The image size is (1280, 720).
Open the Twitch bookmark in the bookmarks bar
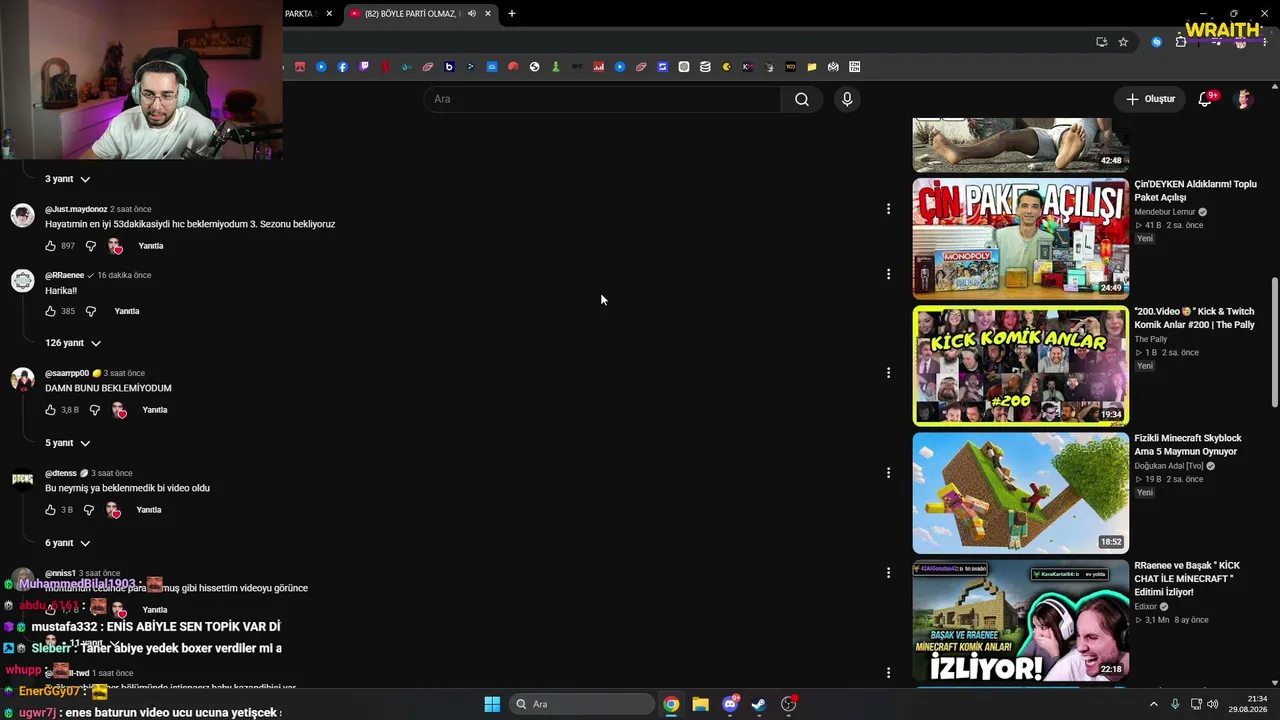point(364,67)
